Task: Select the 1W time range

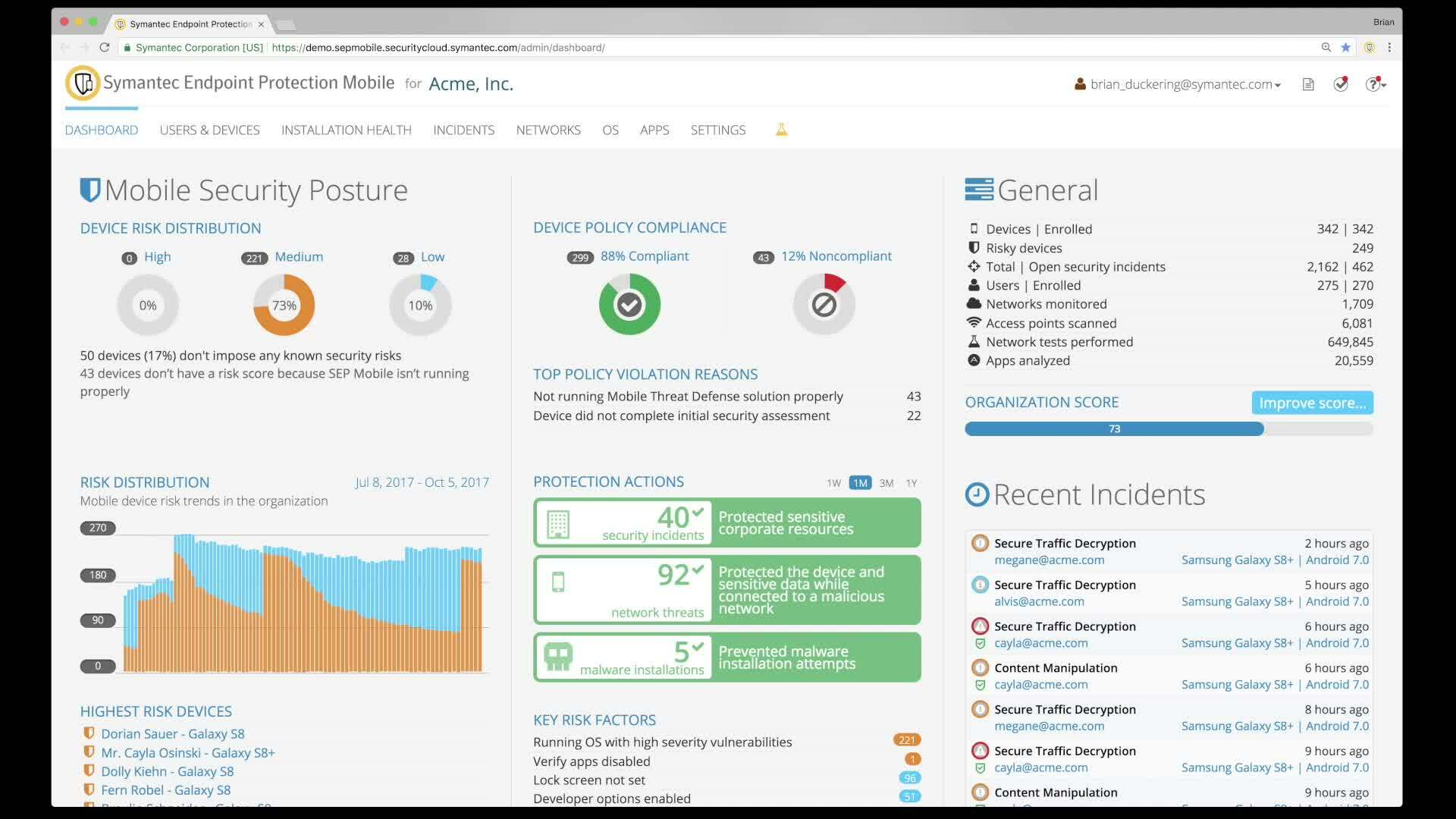Action: [833, 483]
